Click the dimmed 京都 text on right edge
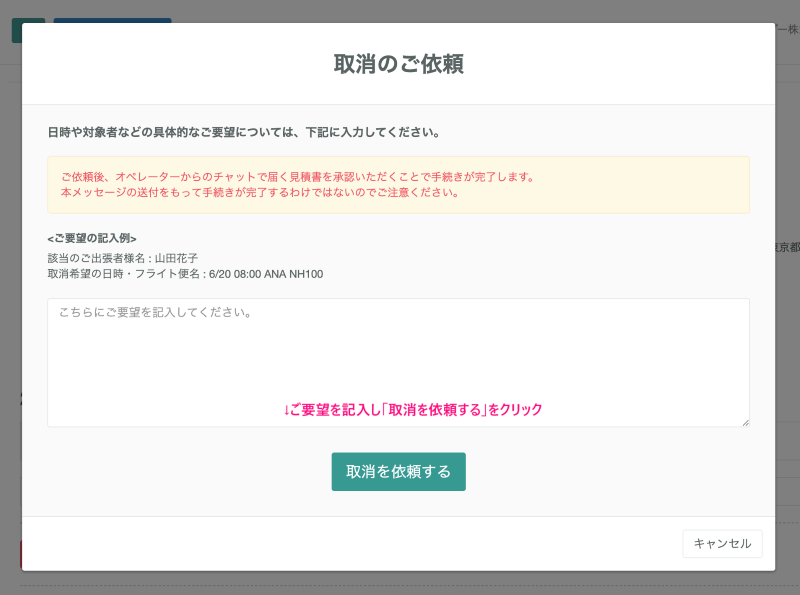Screen dimensions: 800x595 click(787, 247)
